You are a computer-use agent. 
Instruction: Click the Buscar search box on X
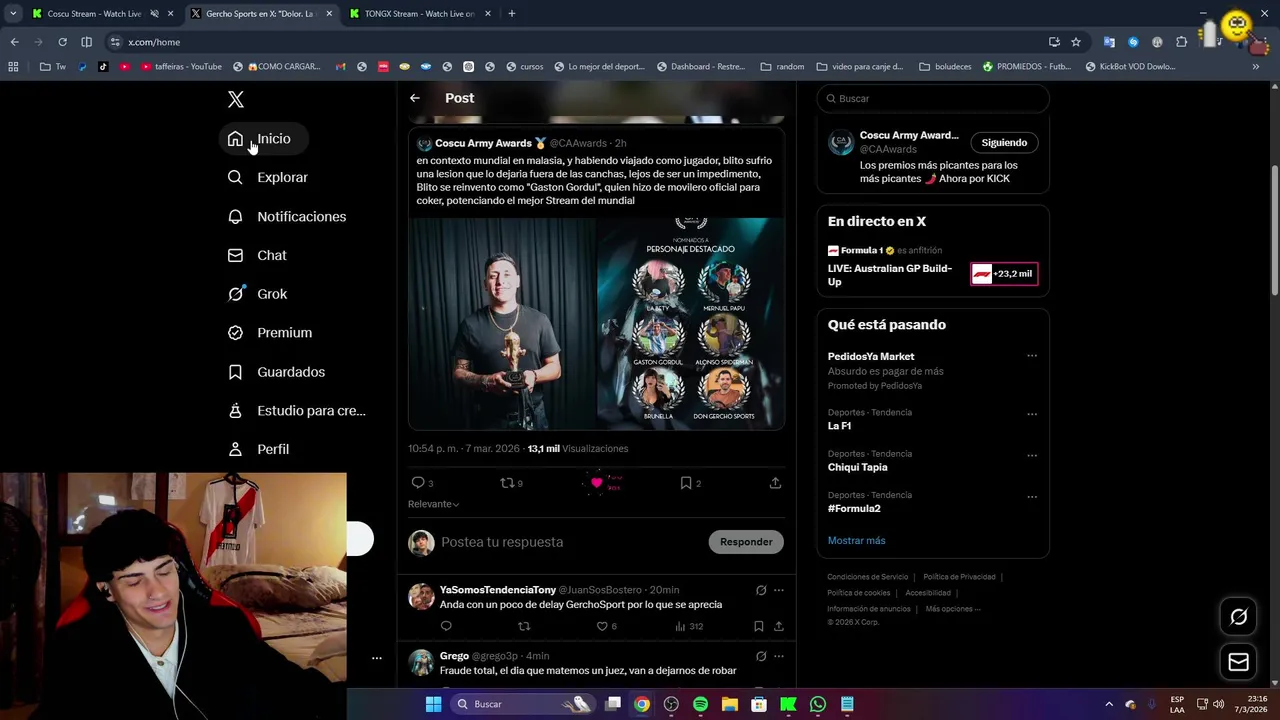933,99
